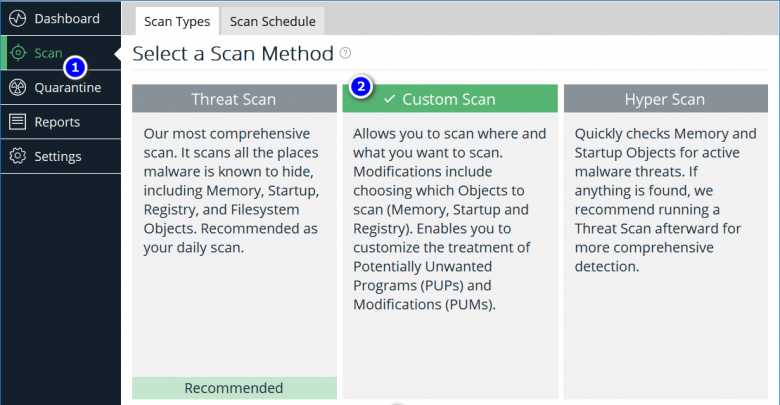Click the Recommended label under Threat Scan
The height and width of the screenshot is (405, 780).
pos(234,388)
